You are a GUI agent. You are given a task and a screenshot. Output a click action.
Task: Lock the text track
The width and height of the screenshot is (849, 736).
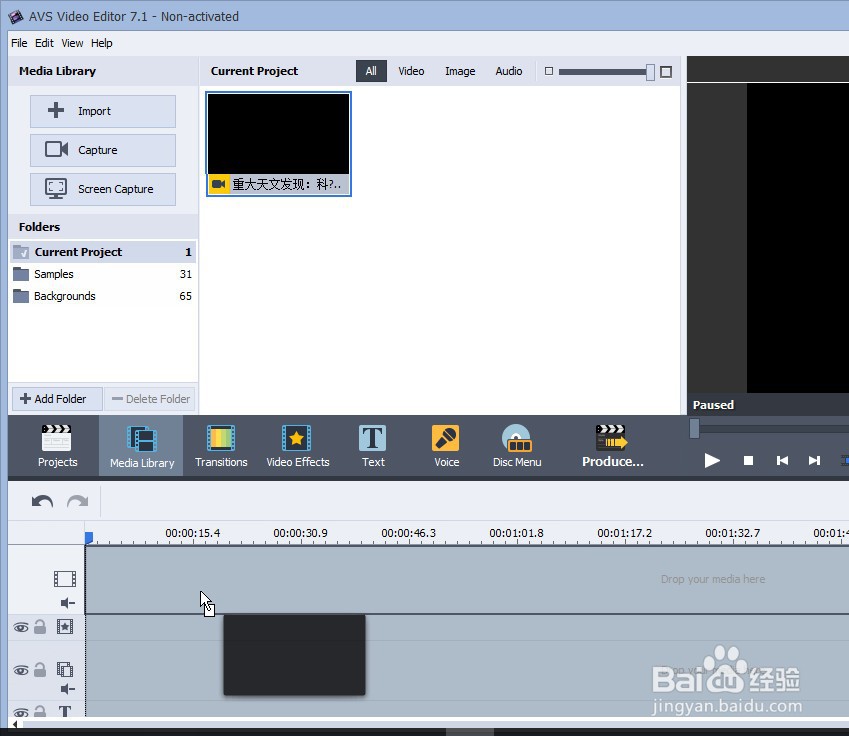pos(40,711)
